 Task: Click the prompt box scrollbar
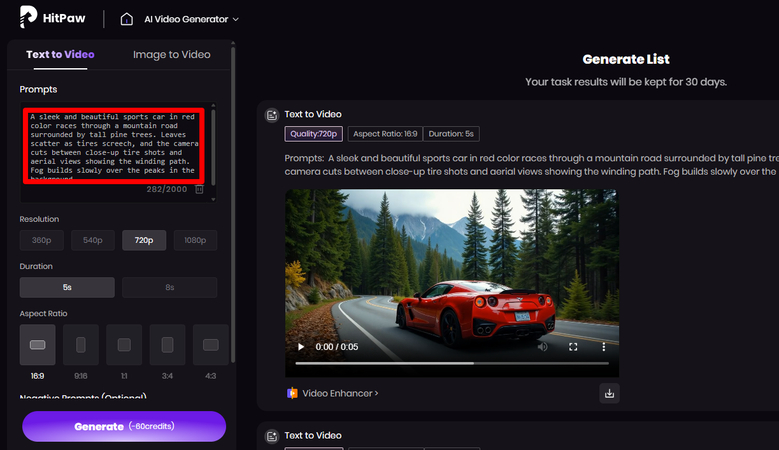click(x=213, y=147)
